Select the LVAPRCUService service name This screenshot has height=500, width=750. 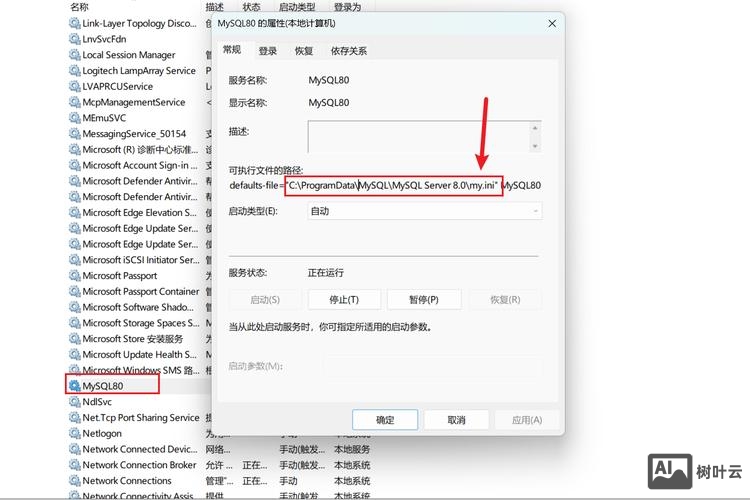point(118,86)
